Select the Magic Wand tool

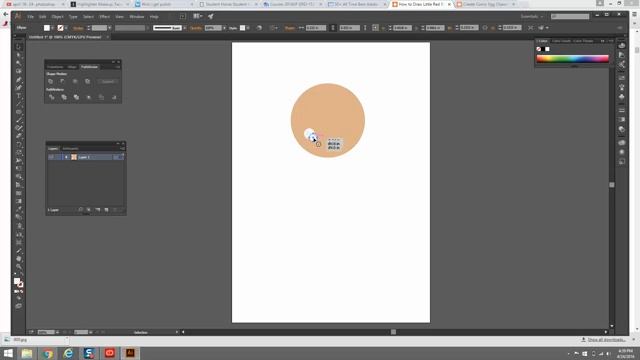click(x=19, y=63)
